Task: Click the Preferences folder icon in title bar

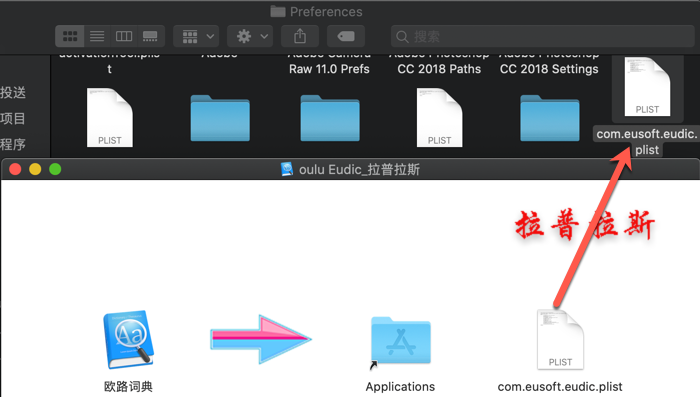Action: pos(278,12)
